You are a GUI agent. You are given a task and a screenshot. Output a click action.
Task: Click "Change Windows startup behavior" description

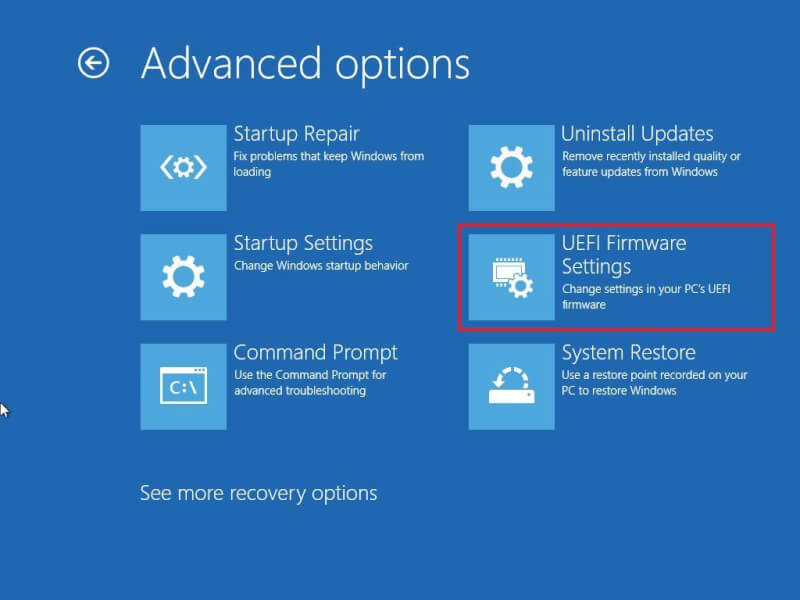pyautogui.click(x=321, y=266)
